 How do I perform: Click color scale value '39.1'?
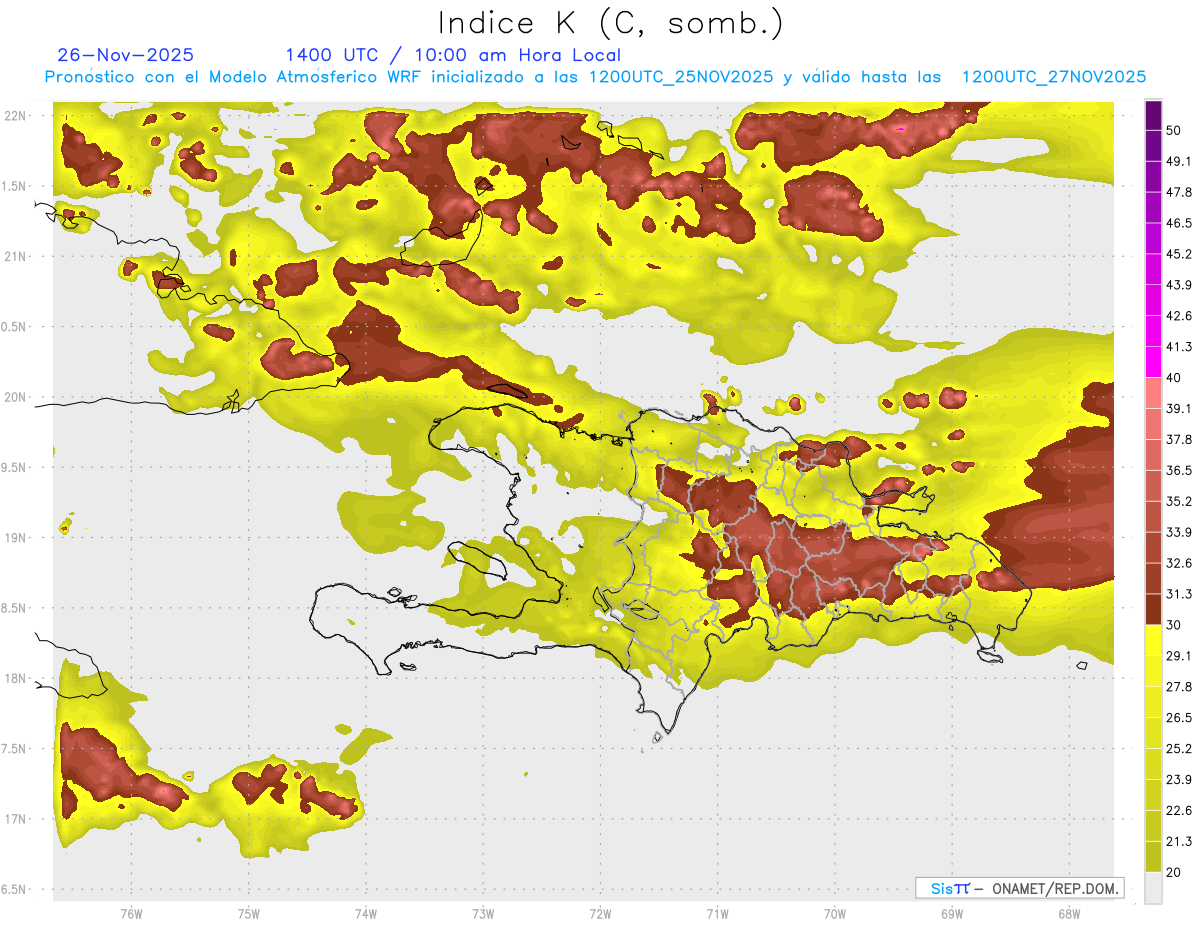pos(1179,408)
